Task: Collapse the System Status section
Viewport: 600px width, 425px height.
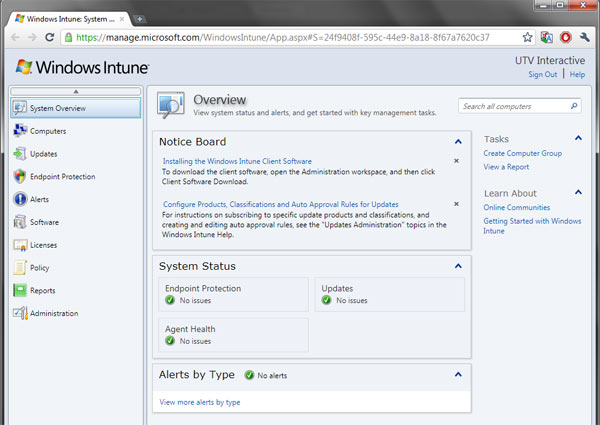Action: [458, 266]
